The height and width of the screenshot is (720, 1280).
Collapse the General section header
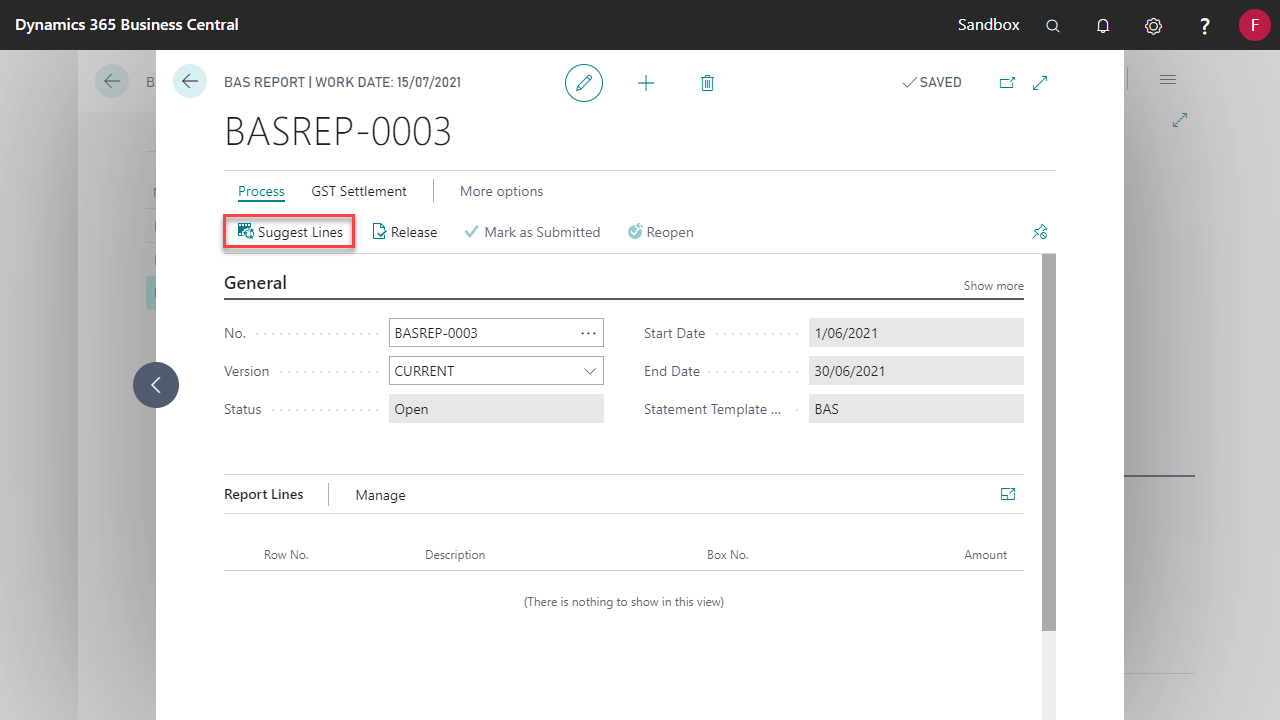[255, 283]
